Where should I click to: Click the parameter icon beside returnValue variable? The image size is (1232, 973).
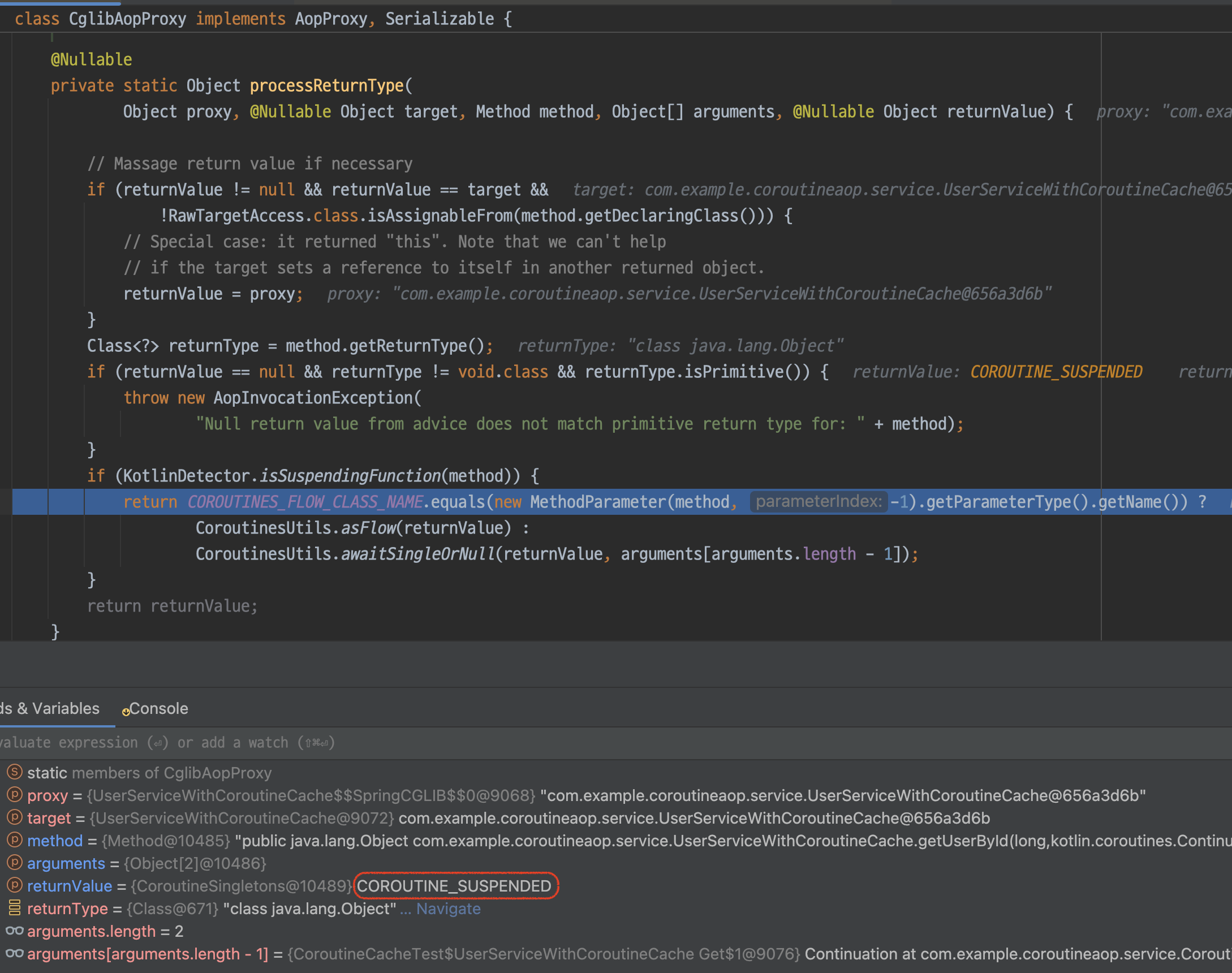pyautogui.click(x=14, y=885)
